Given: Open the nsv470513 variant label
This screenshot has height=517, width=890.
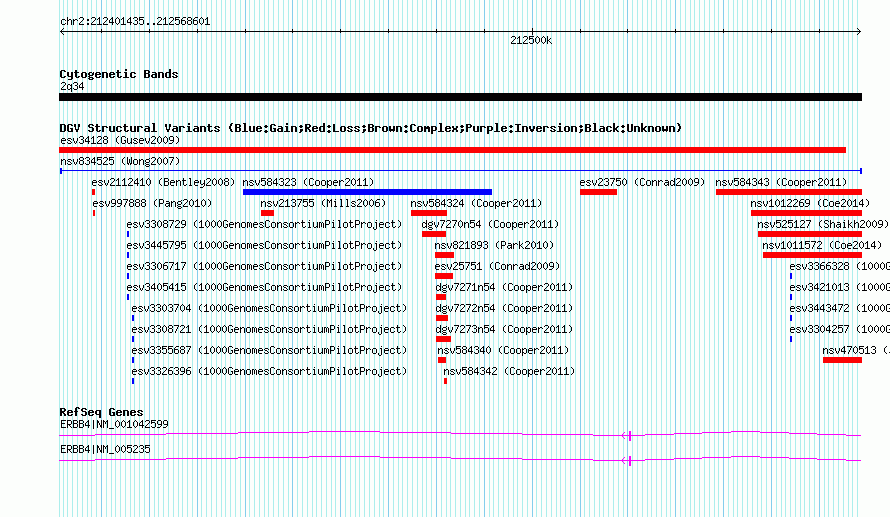Looking at the screenshot, I should click(856, 350).
